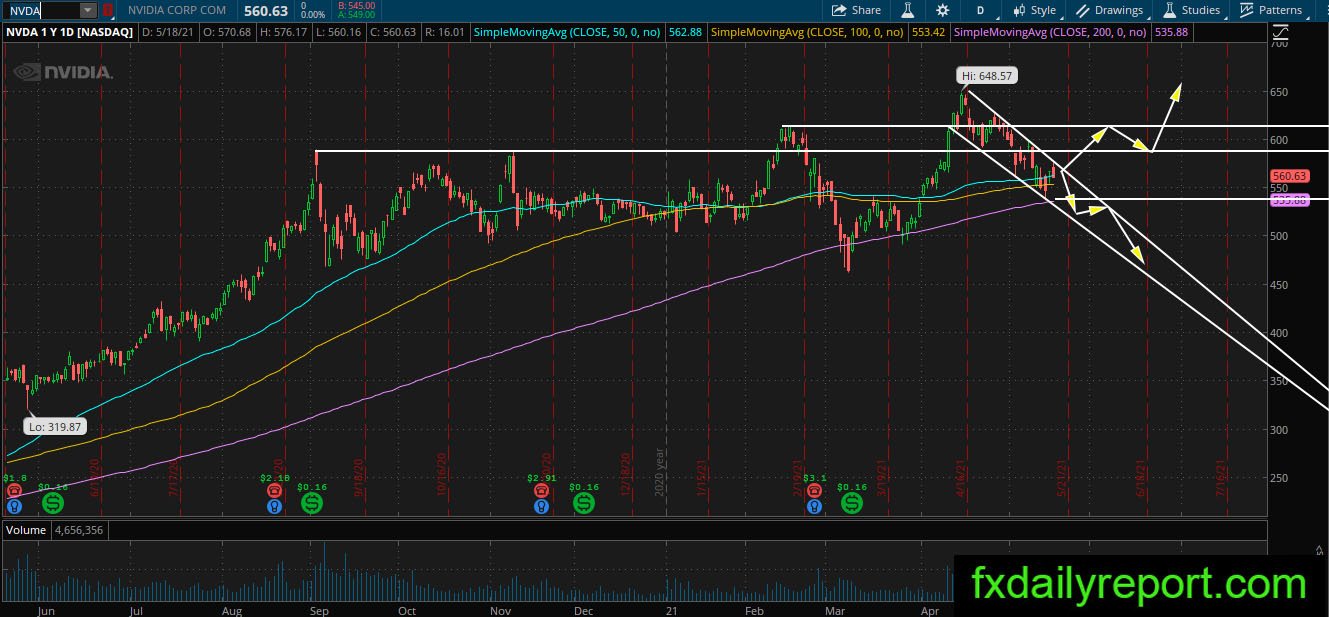
Task: Open the Patterns menu
Action: pos(1271,10)
